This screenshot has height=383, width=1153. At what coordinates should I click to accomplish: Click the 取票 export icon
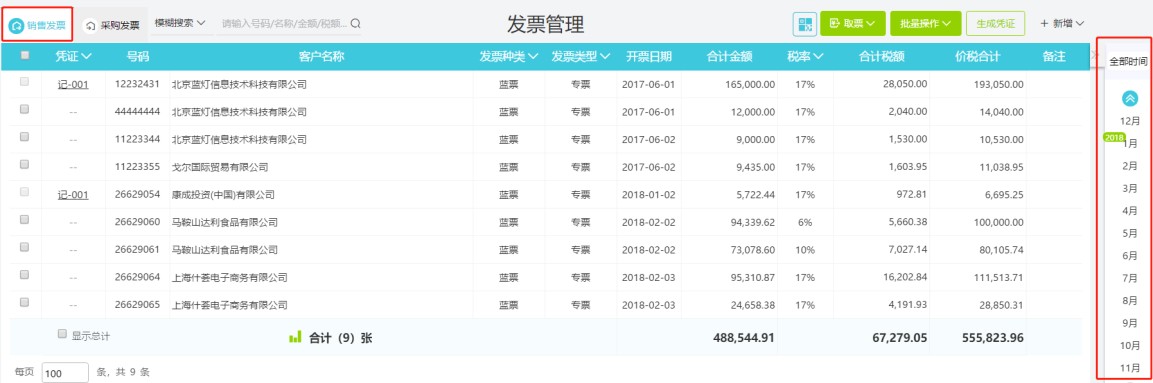coord(835,24)
